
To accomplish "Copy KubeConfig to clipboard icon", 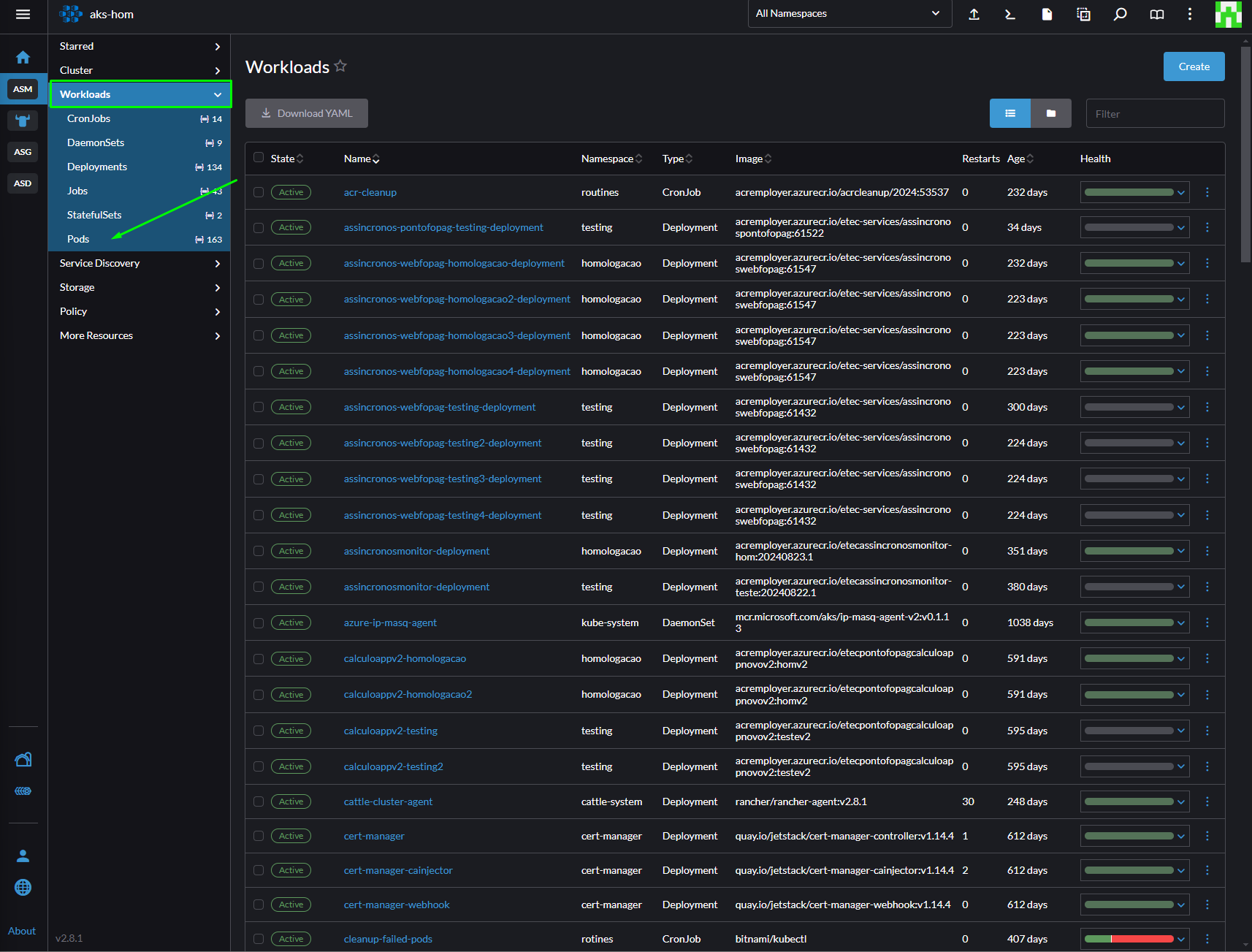I will pyautogui.click(x=1083, y=14).
